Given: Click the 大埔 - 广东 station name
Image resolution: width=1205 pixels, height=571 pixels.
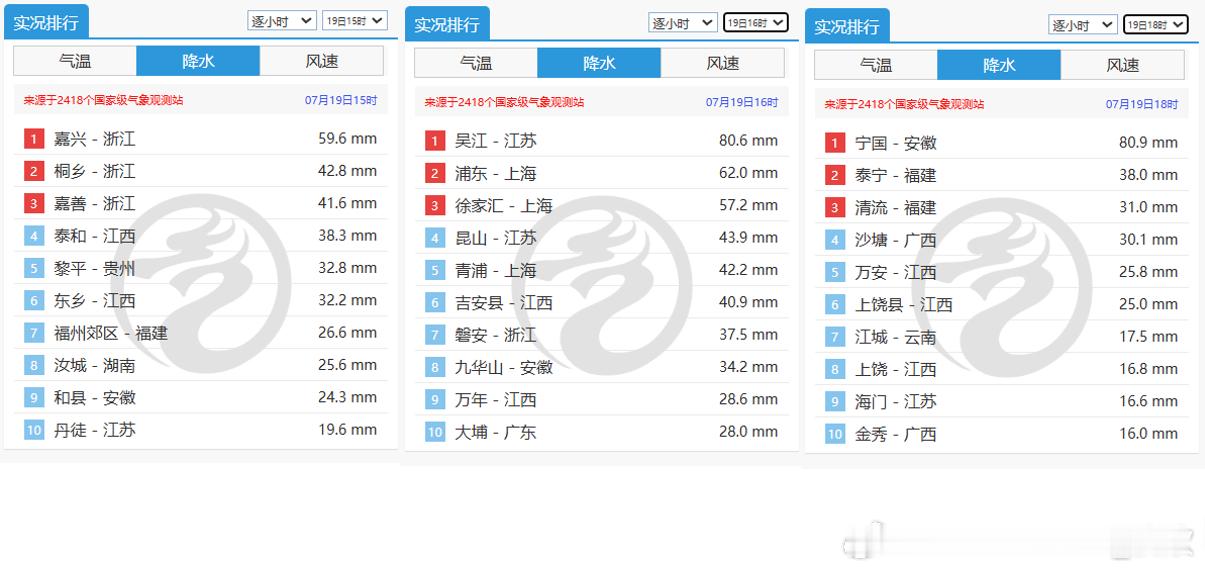Looking at the screenshot, I should click(x=495, y=432).
